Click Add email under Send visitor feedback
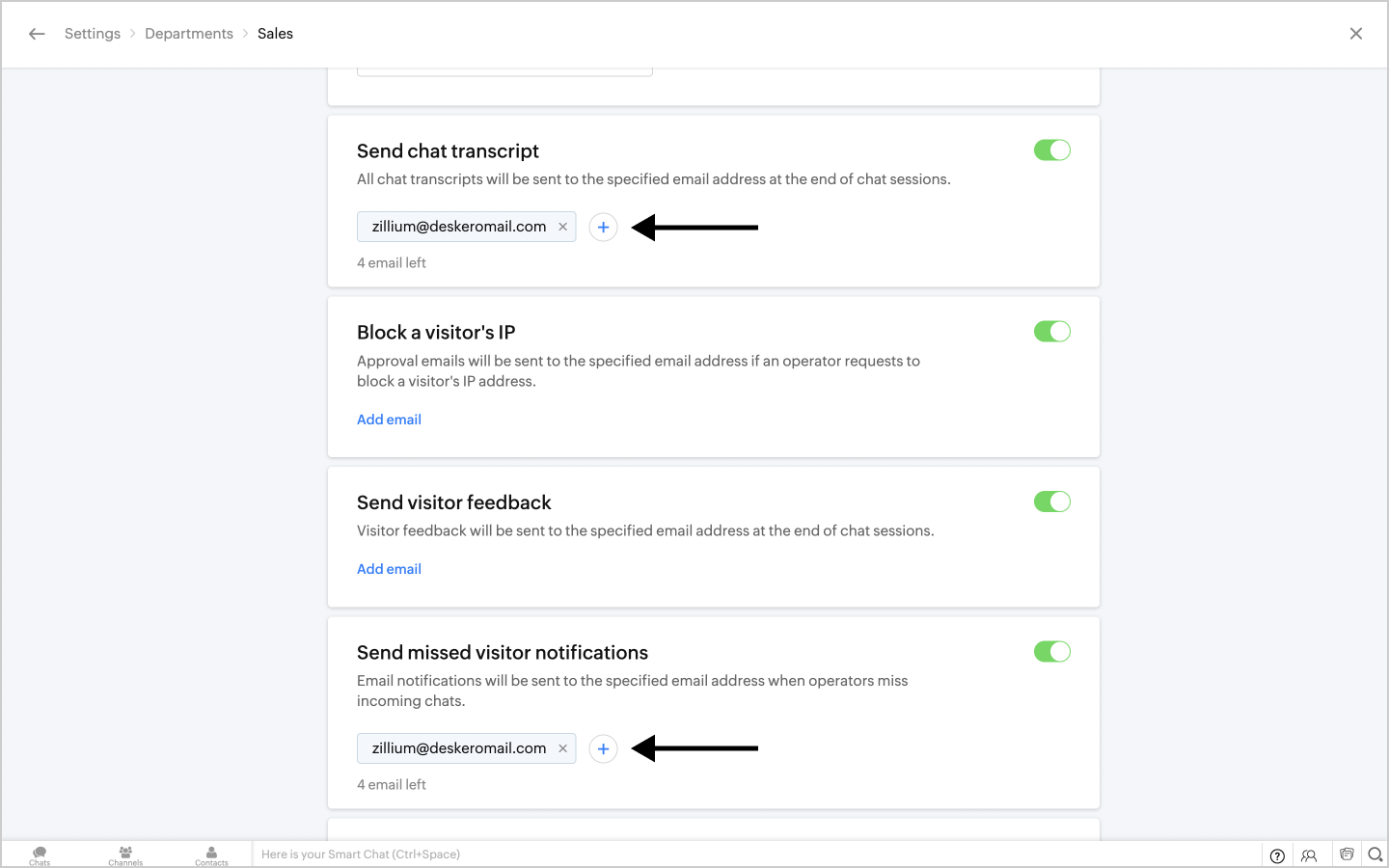 (x=389, y=569)
